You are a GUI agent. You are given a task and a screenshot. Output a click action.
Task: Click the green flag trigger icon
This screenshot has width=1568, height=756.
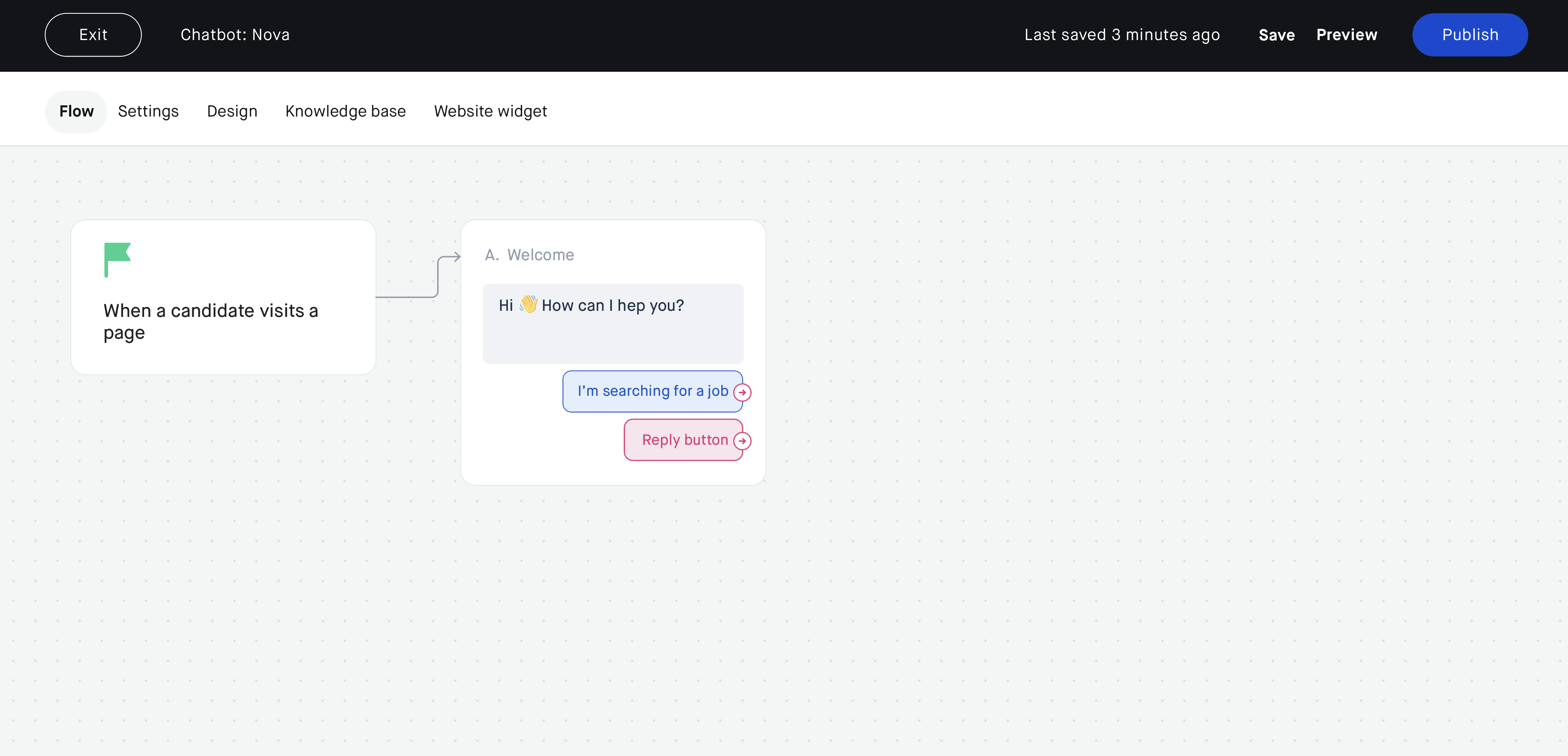[x=117, y=260]
